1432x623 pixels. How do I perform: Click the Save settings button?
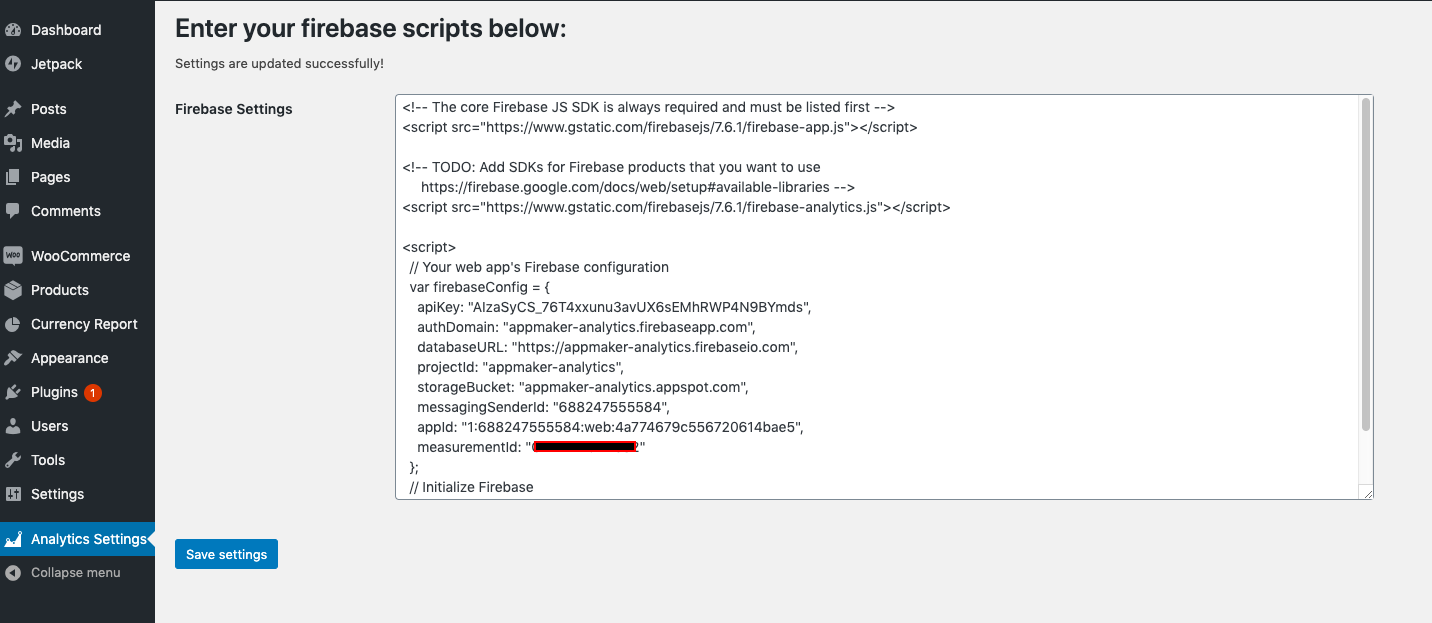tap(226, 554)
